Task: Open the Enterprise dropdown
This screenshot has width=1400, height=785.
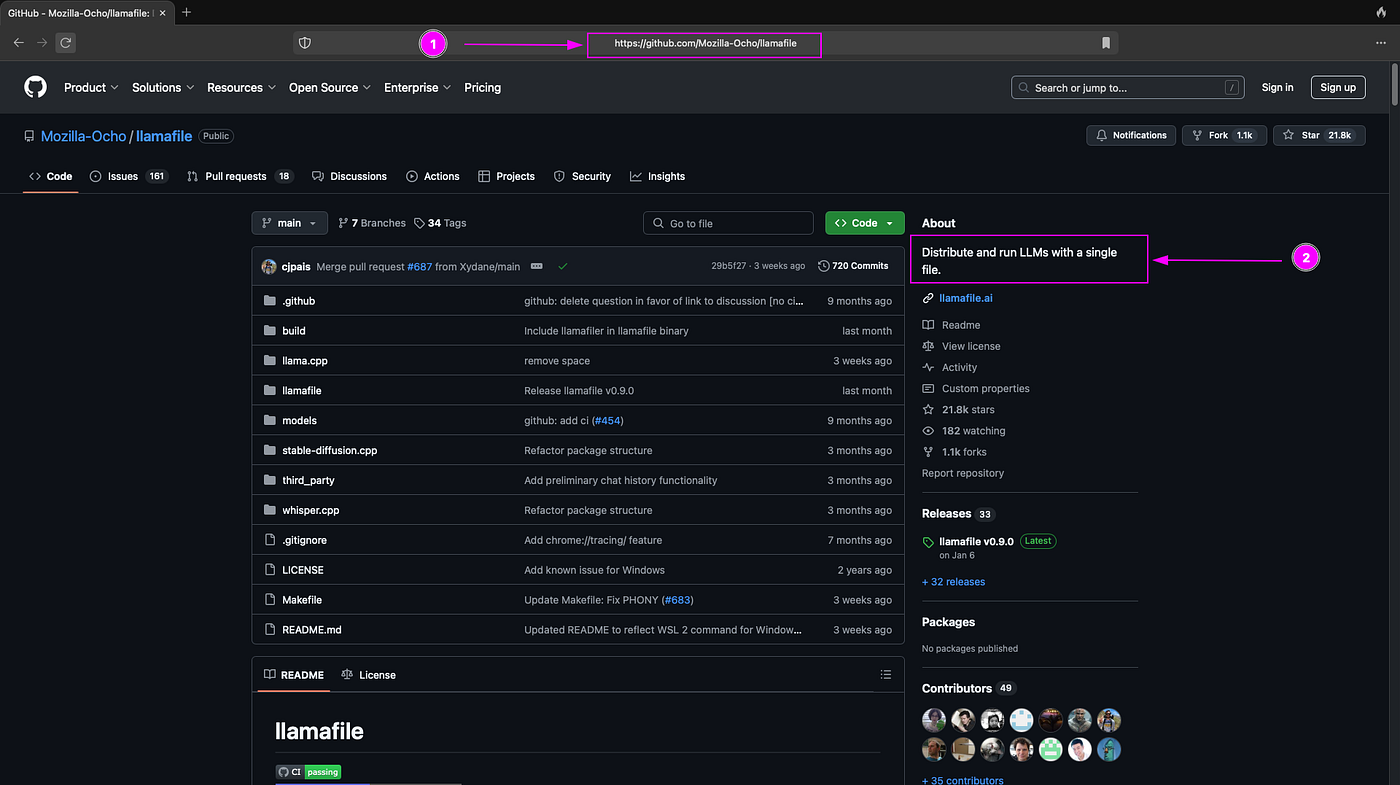Action: click(x=417, y=88)
